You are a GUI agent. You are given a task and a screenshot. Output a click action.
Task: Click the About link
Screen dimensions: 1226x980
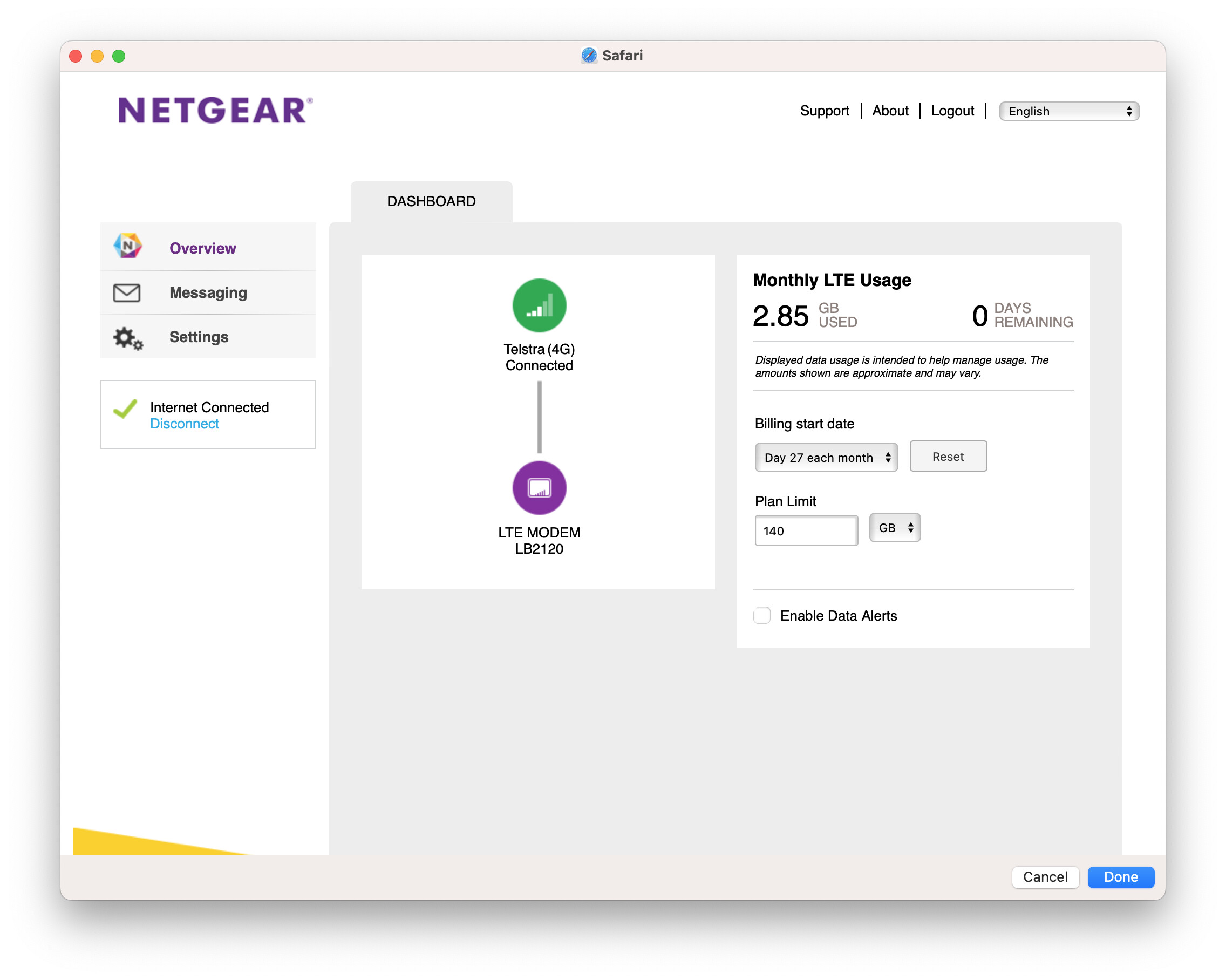click(x=890, y=110)
